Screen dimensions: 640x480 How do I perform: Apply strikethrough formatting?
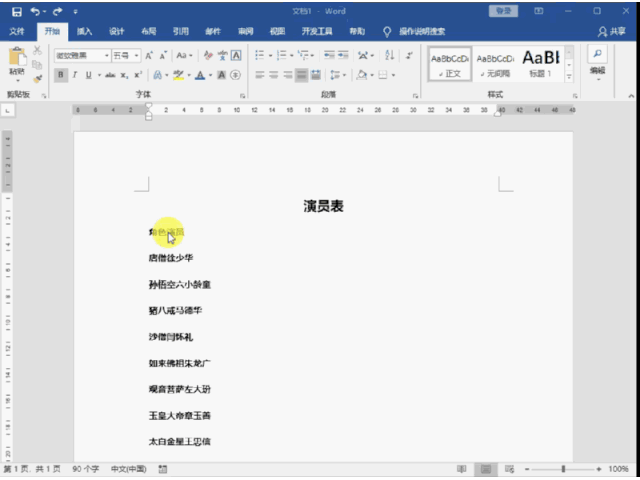(x=110, y=75)
